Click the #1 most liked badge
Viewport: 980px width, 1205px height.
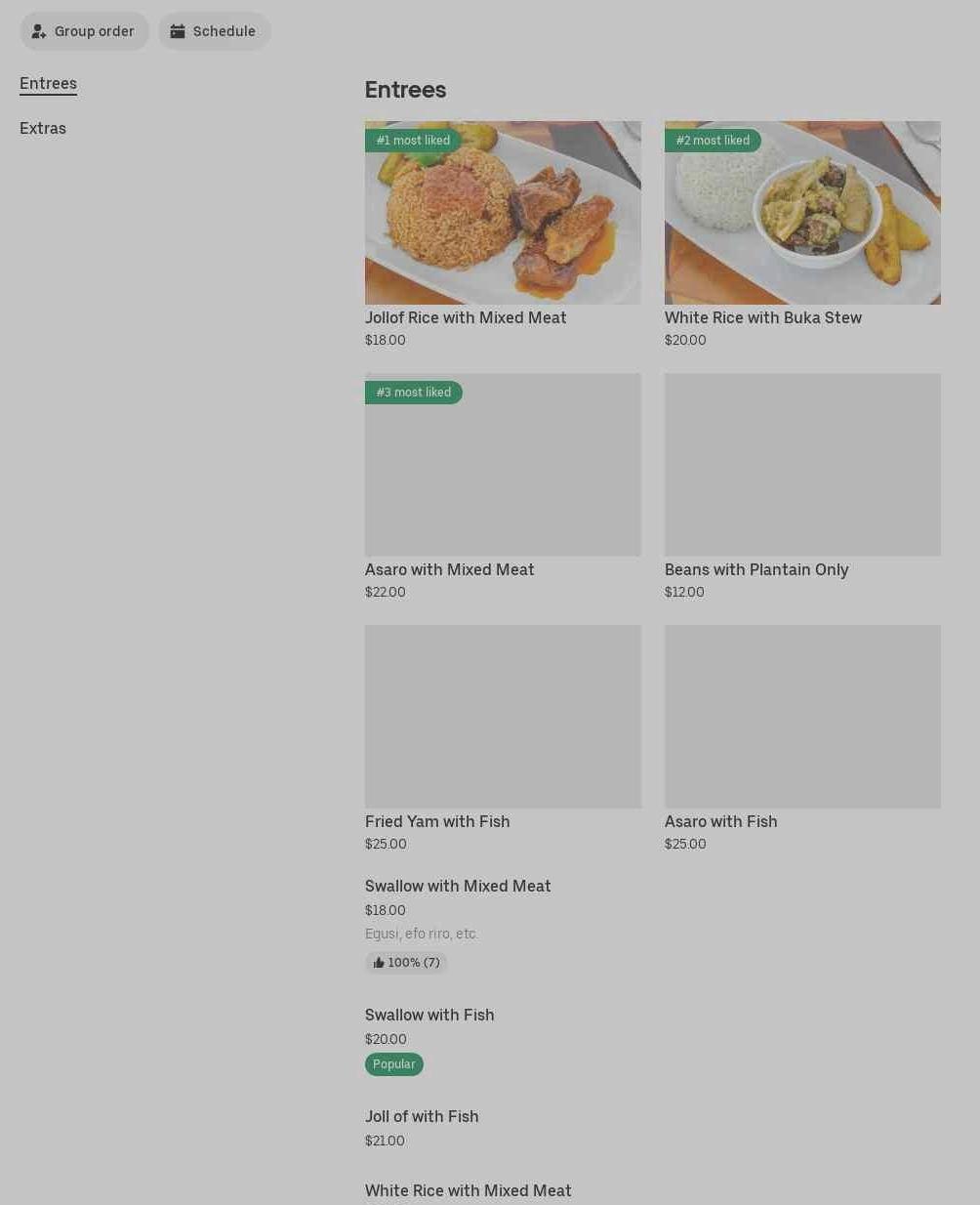point(413,141)
